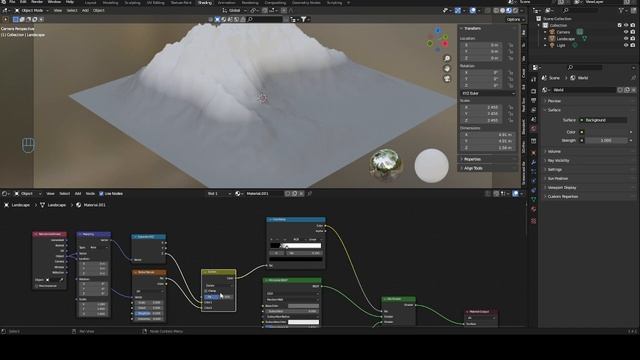Click the new world datablock icon
Viewport: 640px width, 360px height.
click(627, 90)
